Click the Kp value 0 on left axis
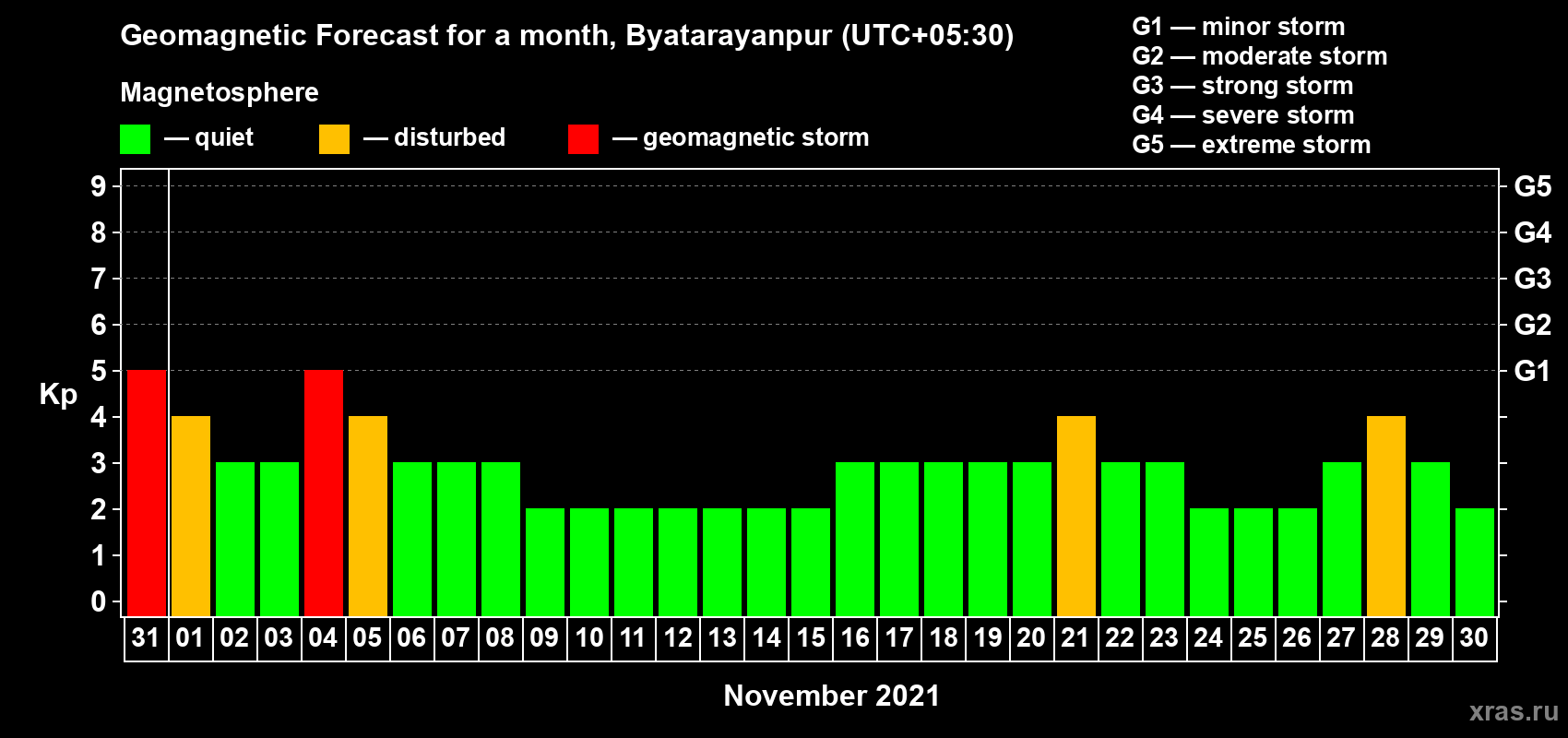 pos(99,601)
